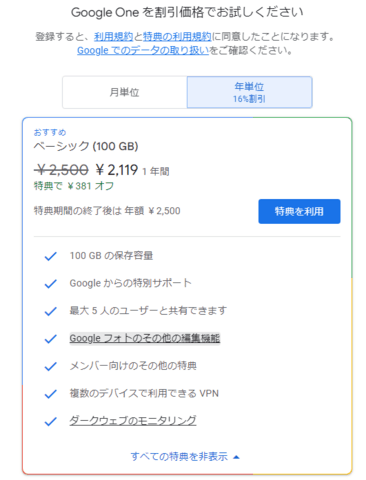This screenshot has width=366, height=480.
Task: Open 特典の利用規約 link
Action: (x=177, y=37)
